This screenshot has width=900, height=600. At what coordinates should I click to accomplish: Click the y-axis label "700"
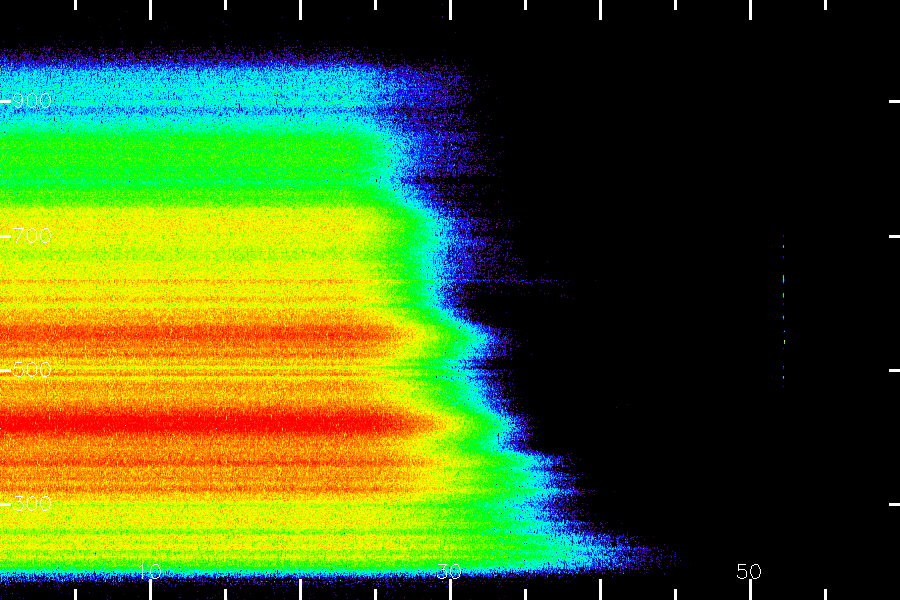click(32, 236)
